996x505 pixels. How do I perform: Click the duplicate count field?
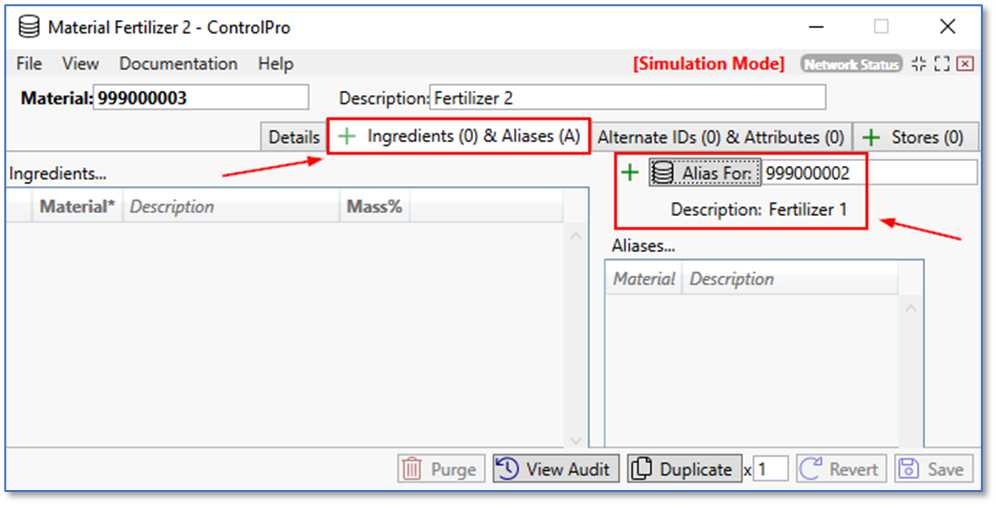coord(770,469)
